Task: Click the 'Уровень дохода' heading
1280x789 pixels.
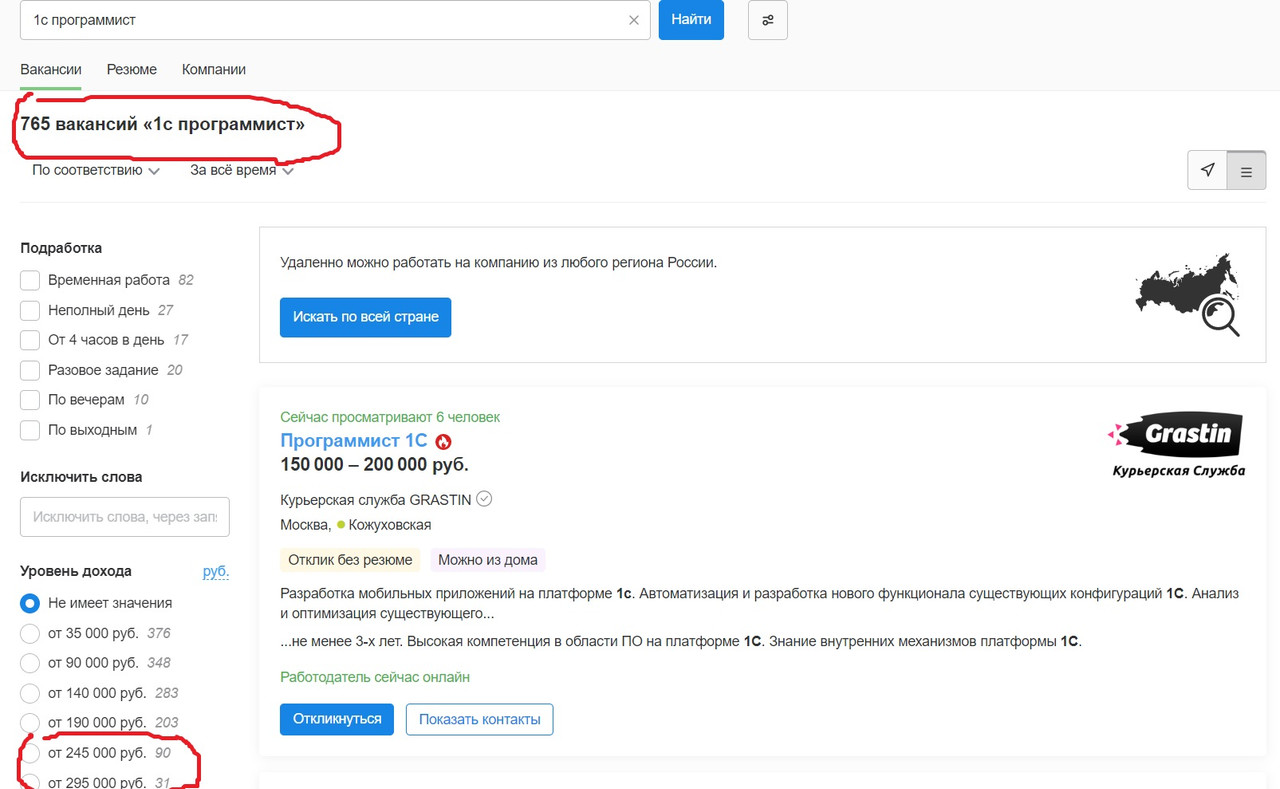Action: click(76, 571)
